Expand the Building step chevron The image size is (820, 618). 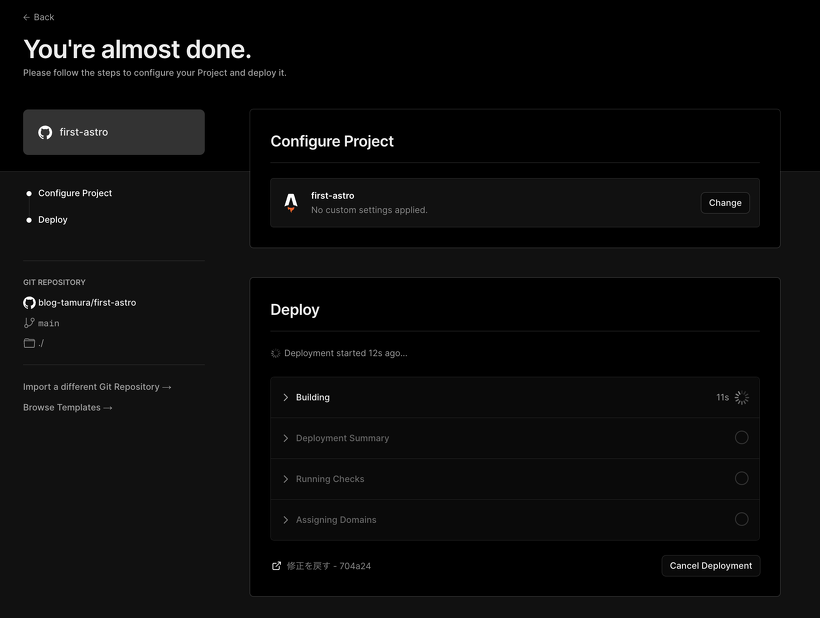(286, 397)
